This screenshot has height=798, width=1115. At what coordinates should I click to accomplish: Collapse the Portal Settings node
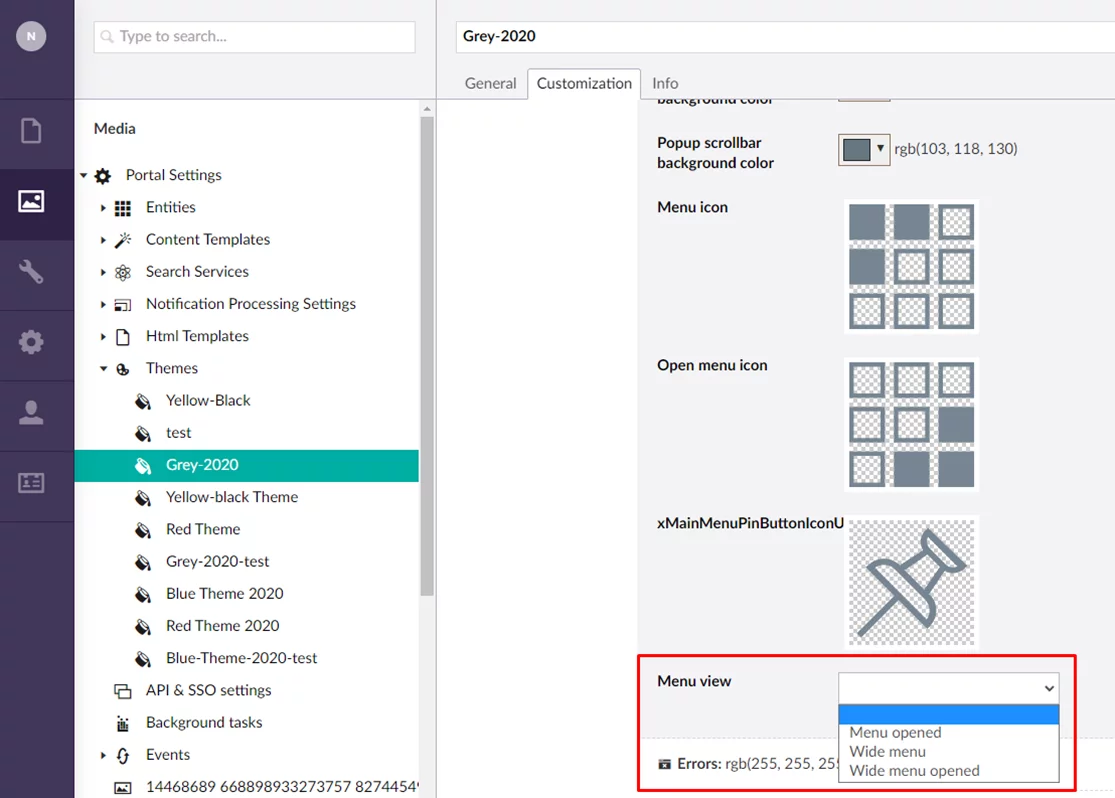(84, 176)
